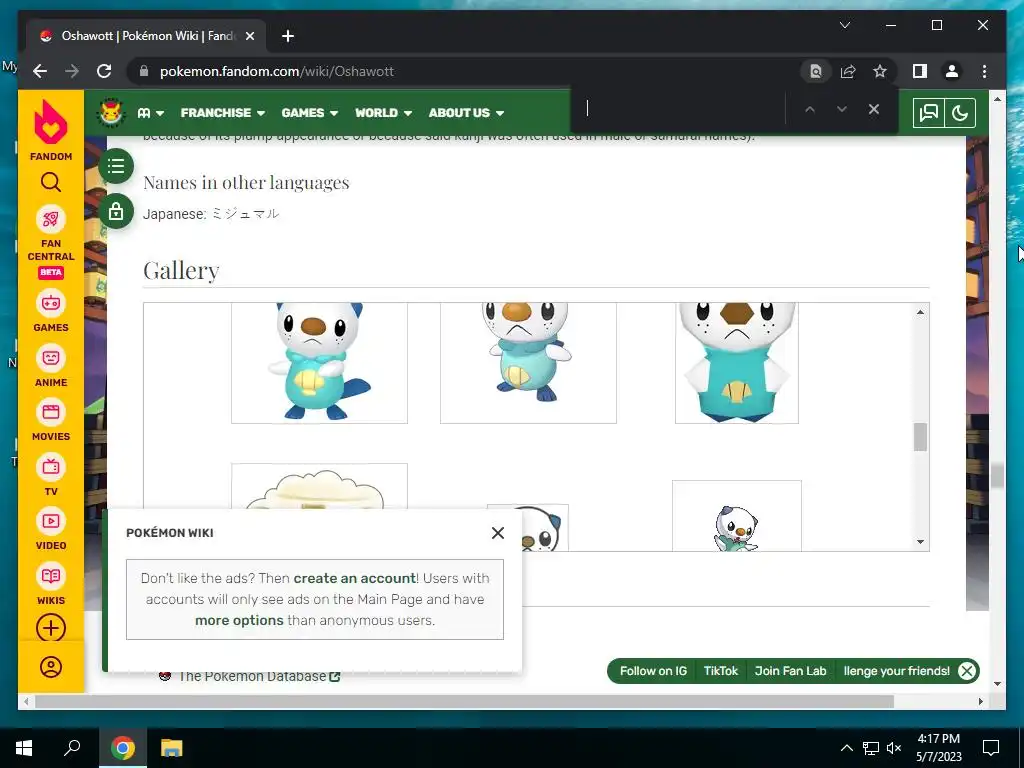
Task: Select the Oshawott Pokémon Wiki tab
Action: [x=145, y=36]
